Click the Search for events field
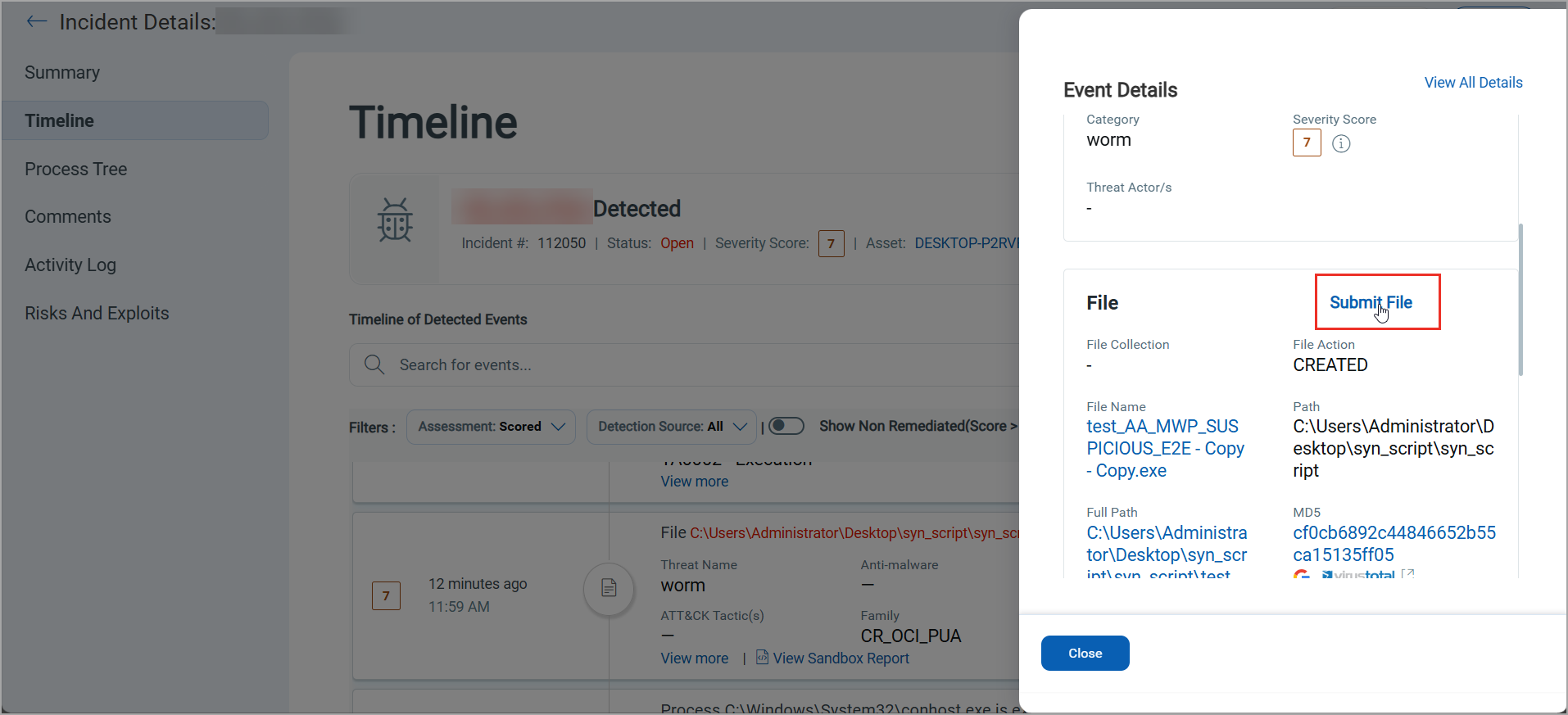The width and height of the screenshot is (1568, 715). 684,364
